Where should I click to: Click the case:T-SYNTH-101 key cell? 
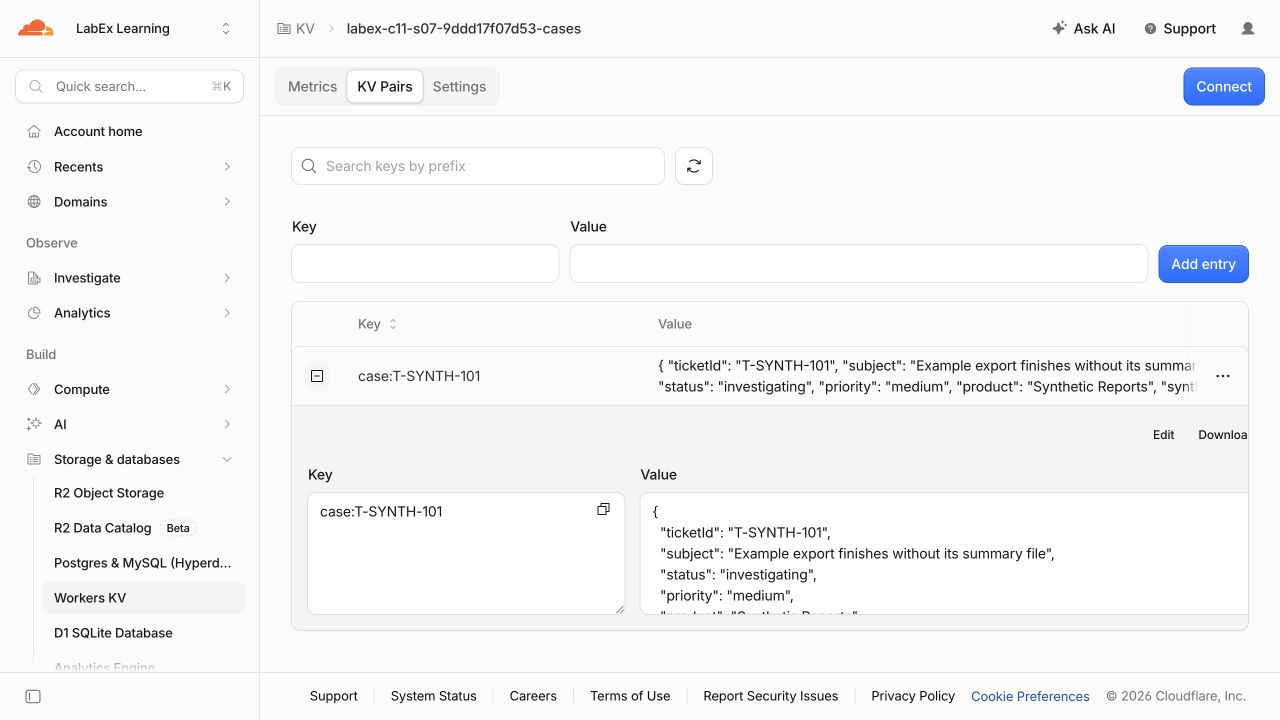[419, 376]
